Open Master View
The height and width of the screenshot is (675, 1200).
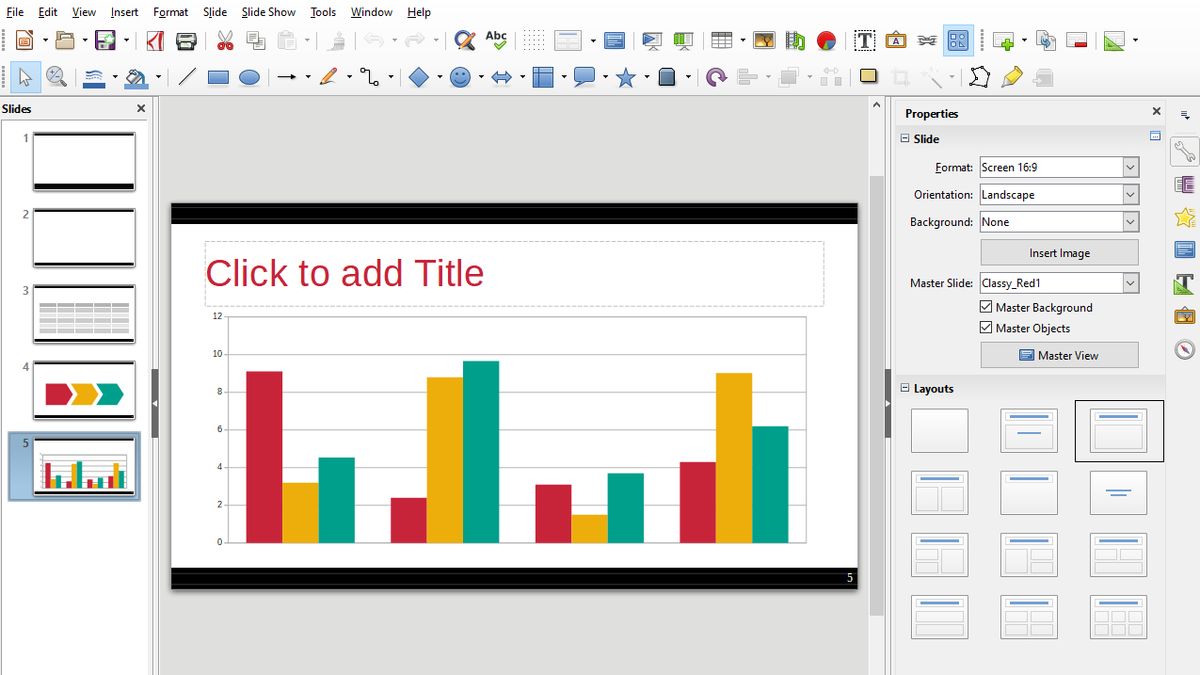pos(1058,354)
